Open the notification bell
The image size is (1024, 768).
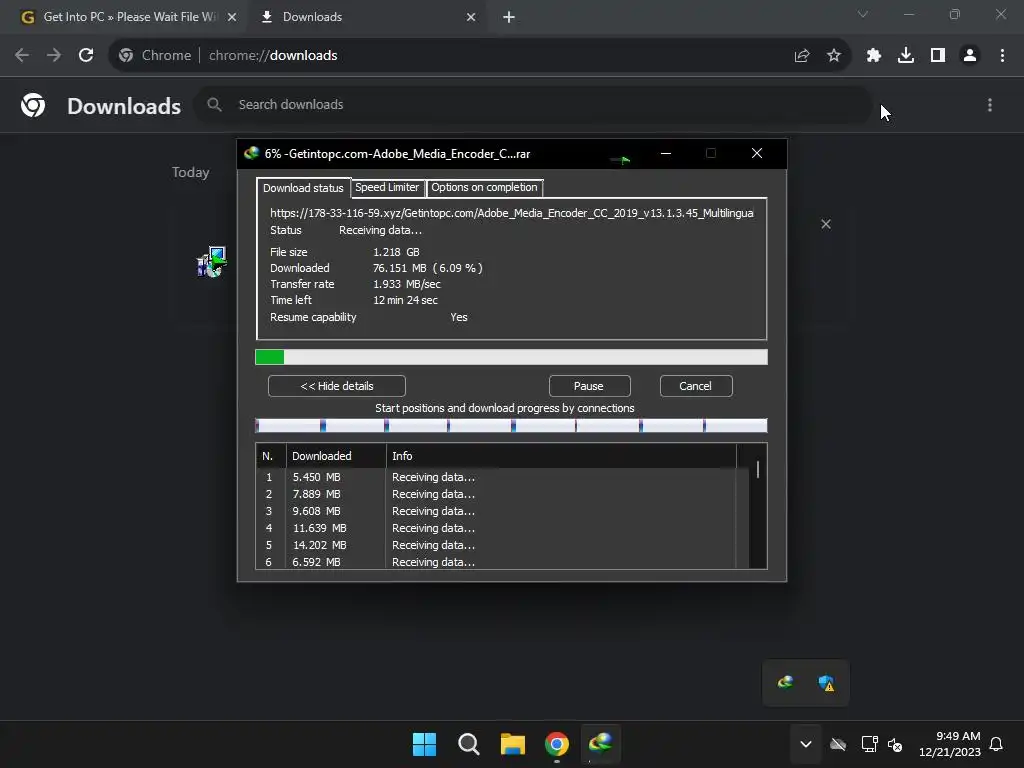pyautogui.click(x=996, y=744)
